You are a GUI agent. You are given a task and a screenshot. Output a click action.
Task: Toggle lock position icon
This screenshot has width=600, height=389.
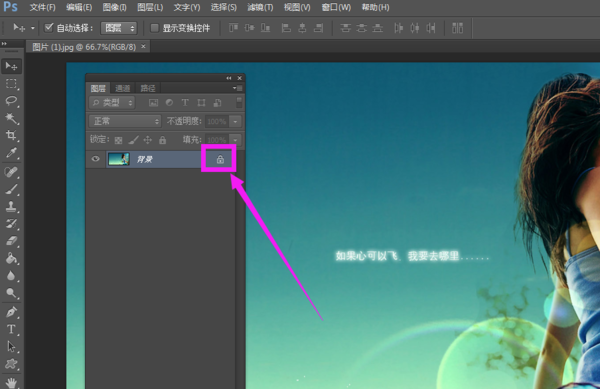pos(148,140)
